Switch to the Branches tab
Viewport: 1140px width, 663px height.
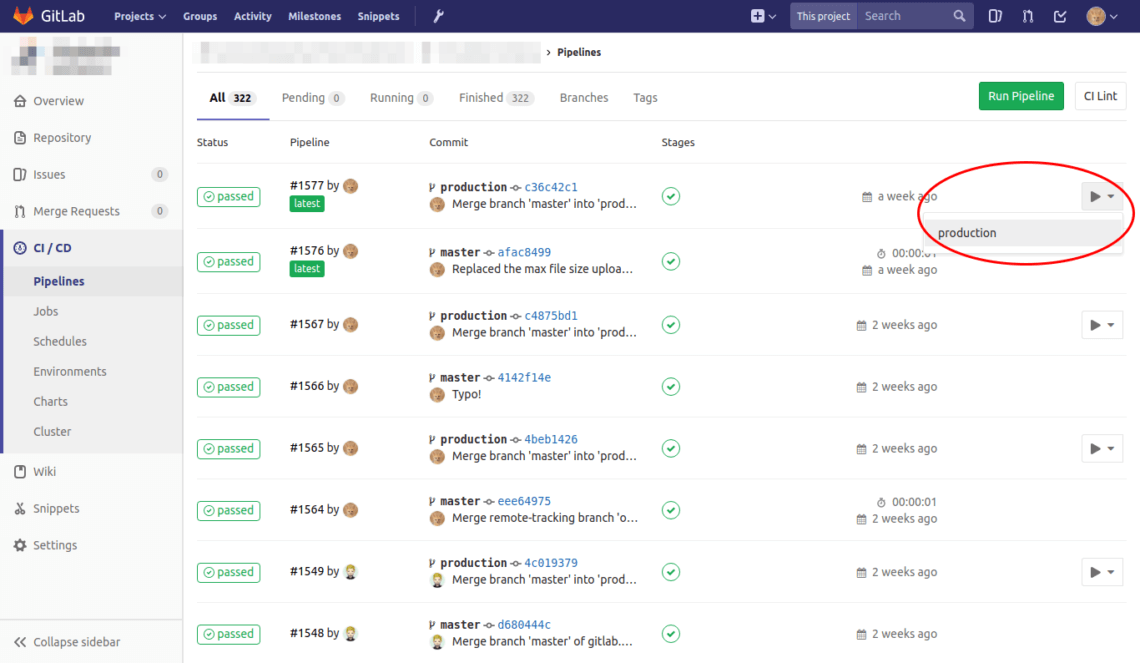coord(584,98)
